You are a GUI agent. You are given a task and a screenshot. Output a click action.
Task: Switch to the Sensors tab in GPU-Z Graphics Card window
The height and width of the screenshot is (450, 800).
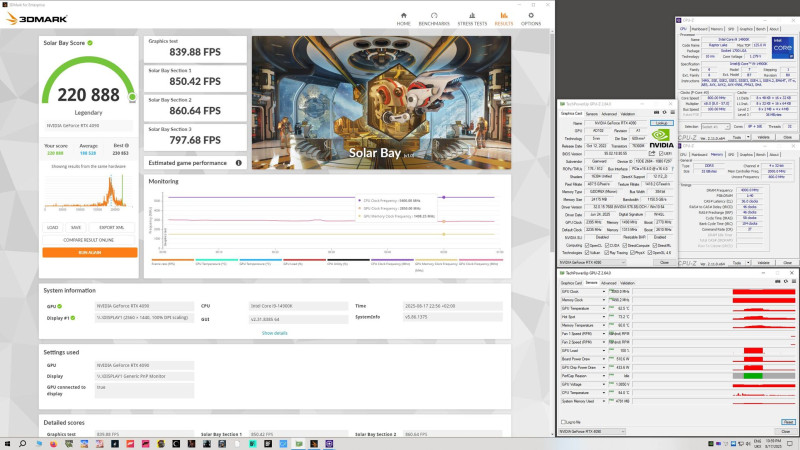(x=591, y=114)
